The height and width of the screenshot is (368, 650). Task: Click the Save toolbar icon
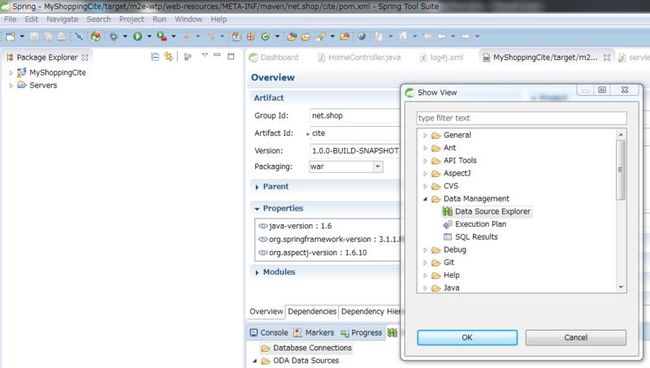(34, 36)
